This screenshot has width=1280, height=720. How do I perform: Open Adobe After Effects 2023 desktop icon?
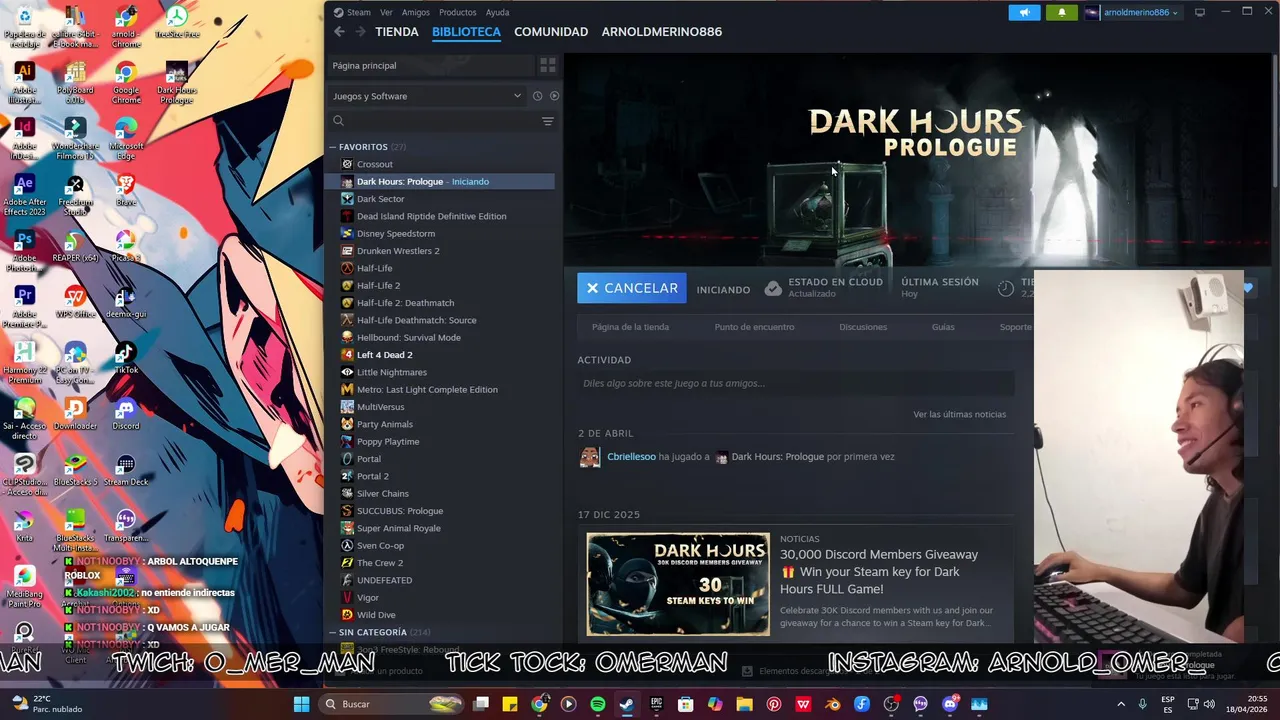pyautogui.click(x=25, y=195)
